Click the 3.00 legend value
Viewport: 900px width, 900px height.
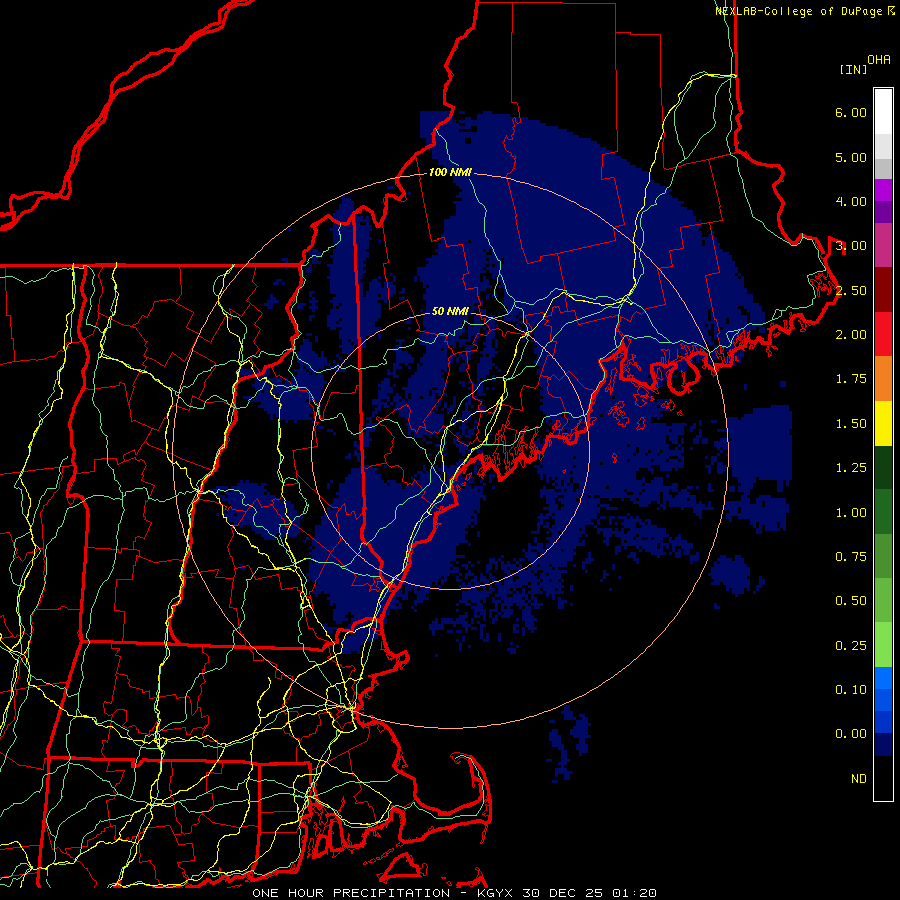(x=851, y=246)
